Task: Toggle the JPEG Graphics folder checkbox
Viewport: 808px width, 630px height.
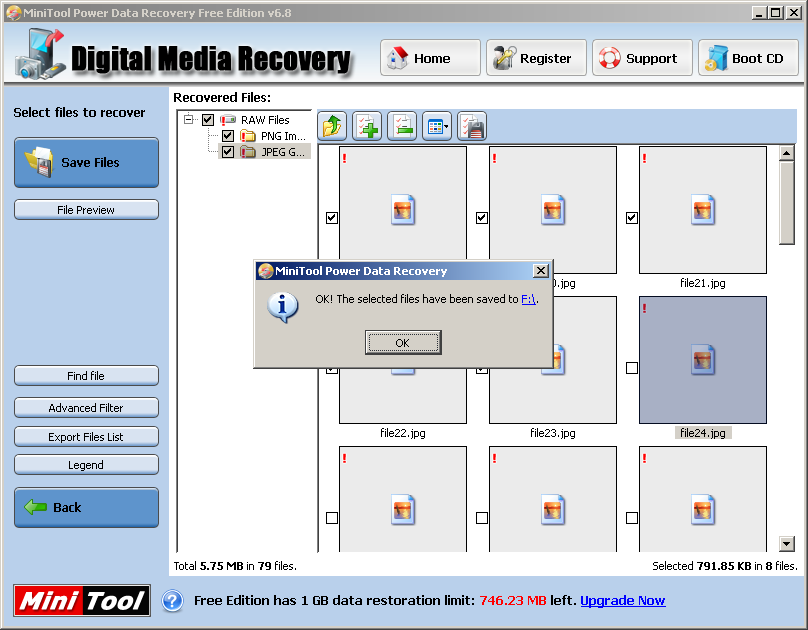Action: (228, 152)
